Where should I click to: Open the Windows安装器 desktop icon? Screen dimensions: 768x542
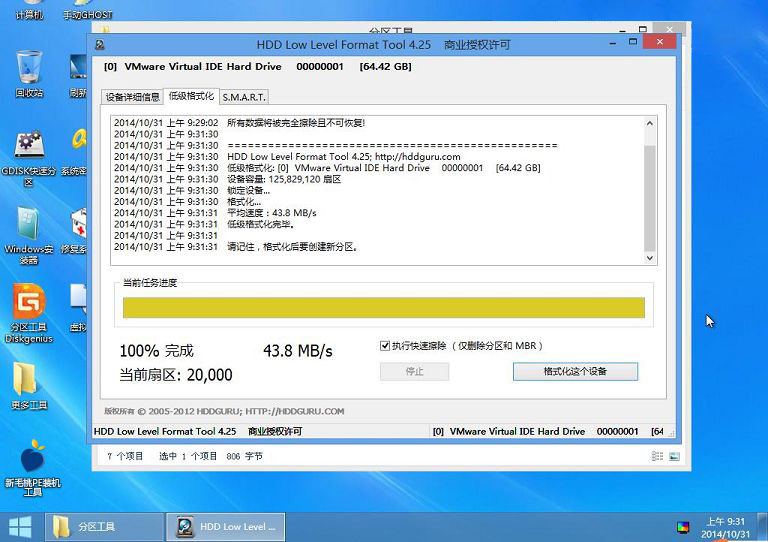tap(29, 235)
